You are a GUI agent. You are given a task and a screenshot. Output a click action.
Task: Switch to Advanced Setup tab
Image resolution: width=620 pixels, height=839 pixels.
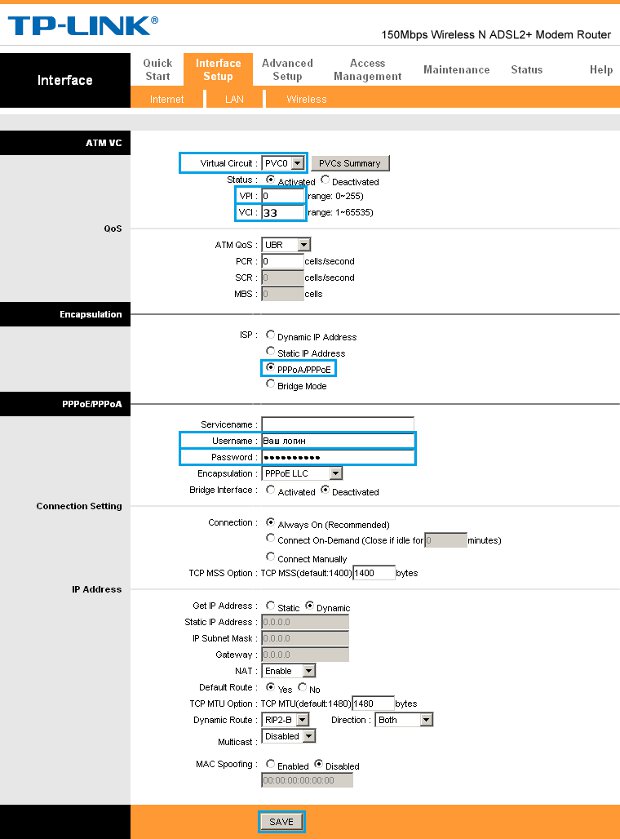pos(287,69)
